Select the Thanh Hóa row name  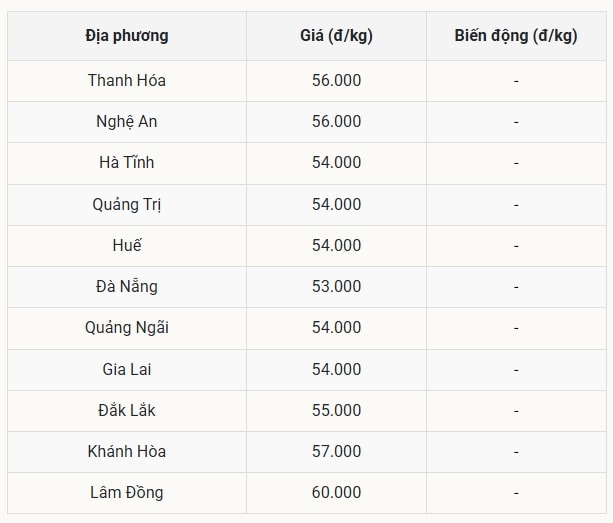tap(127, 80)
